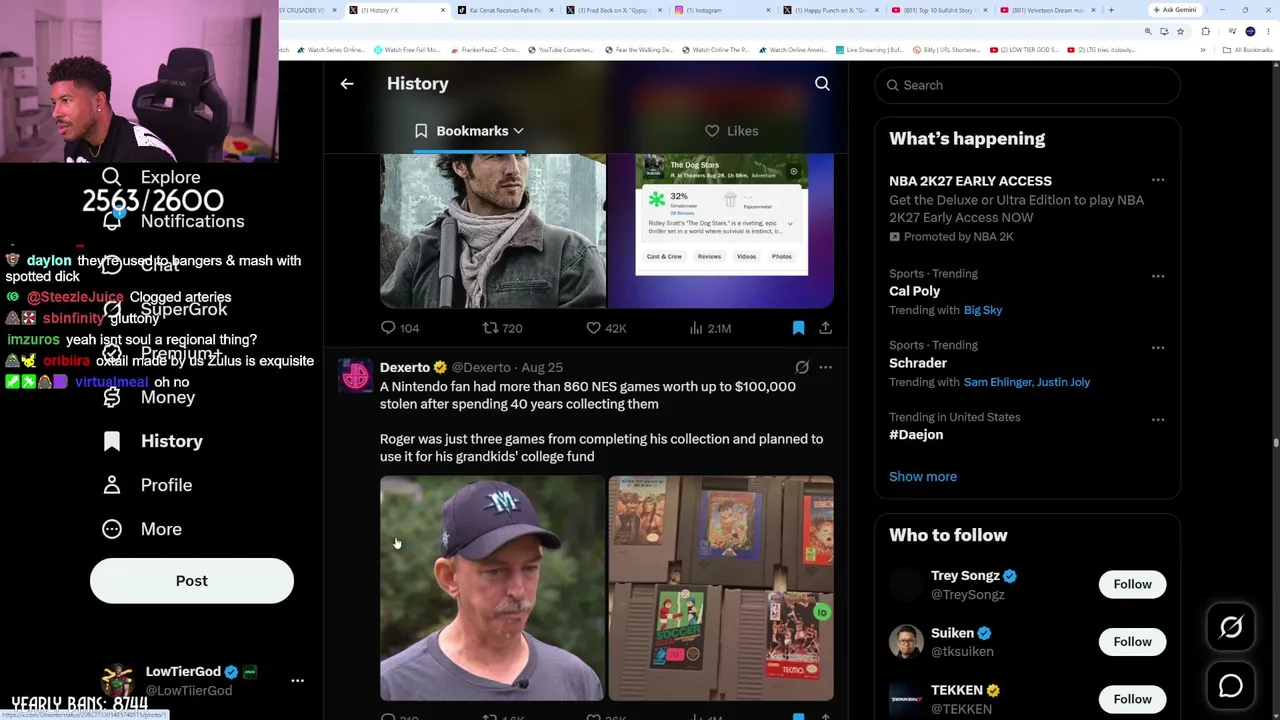Open account menu dots beside LowTierGod
The image size is (1280, 720).
point(297,680)
